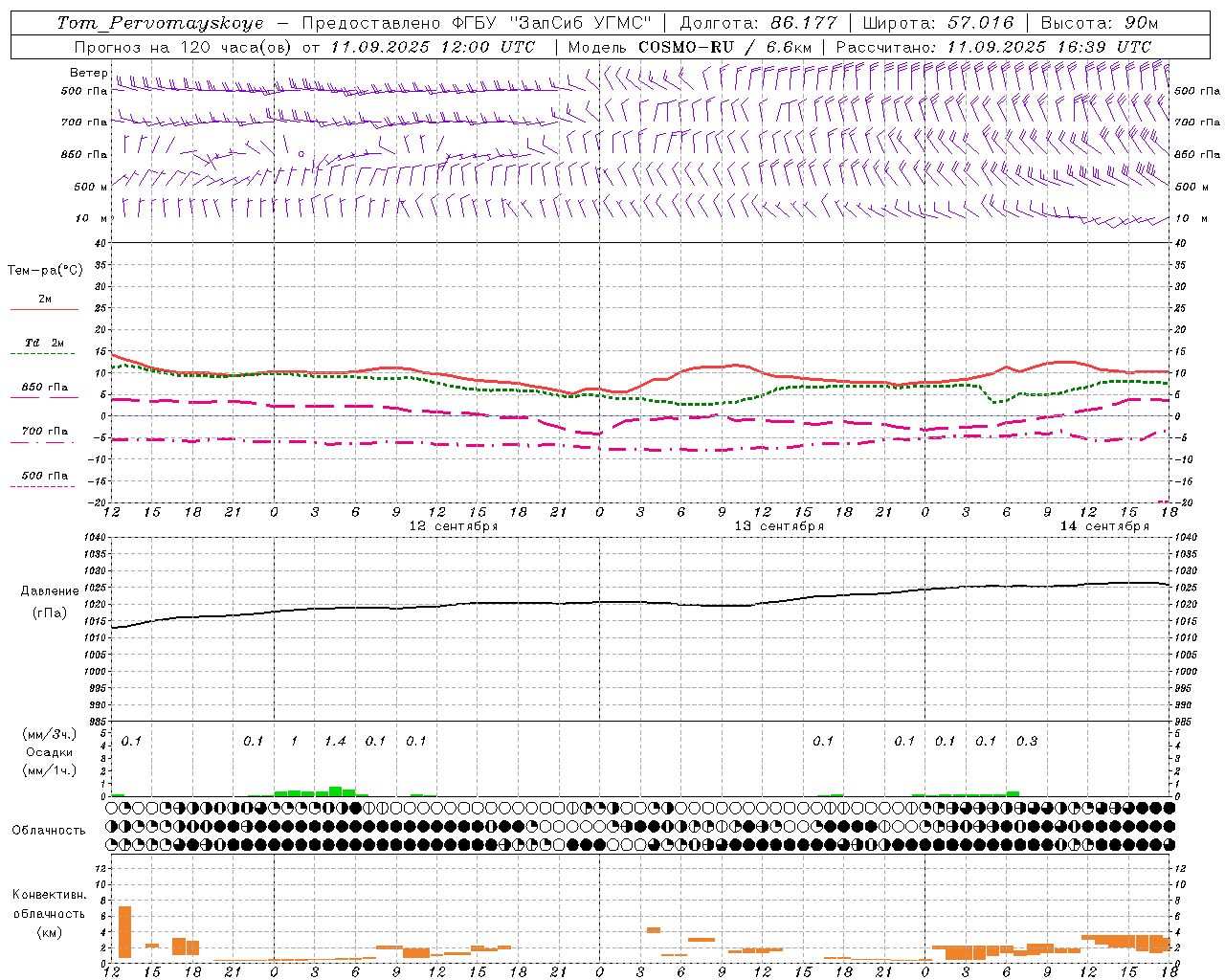
Task: Click the 'Td 2м' dew point legend entry
Action: coord(45,343)
